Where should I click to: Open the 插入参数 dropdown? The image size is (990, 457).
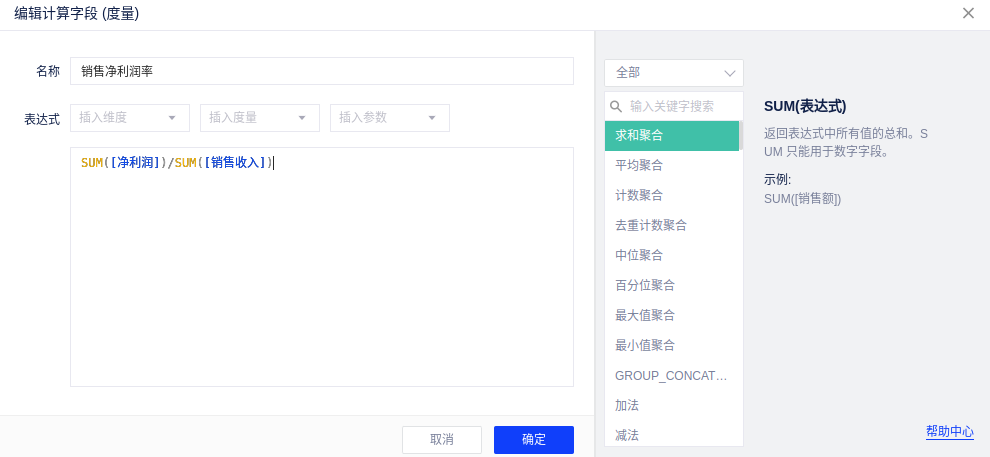(x=389, y=118)
